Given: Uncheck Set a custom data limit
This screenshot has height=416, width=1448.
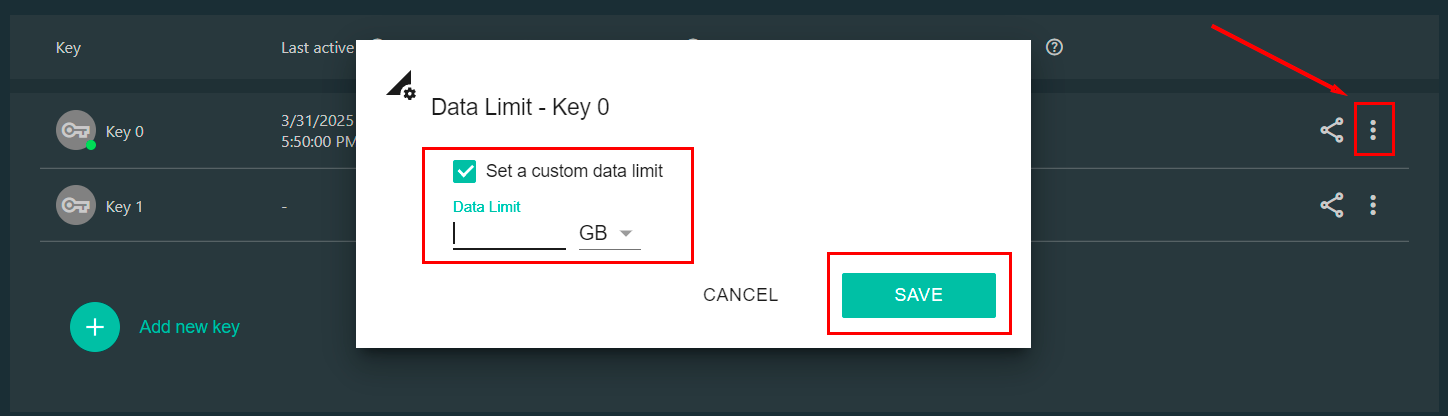Looking at the screenshot, I should 465,171.
